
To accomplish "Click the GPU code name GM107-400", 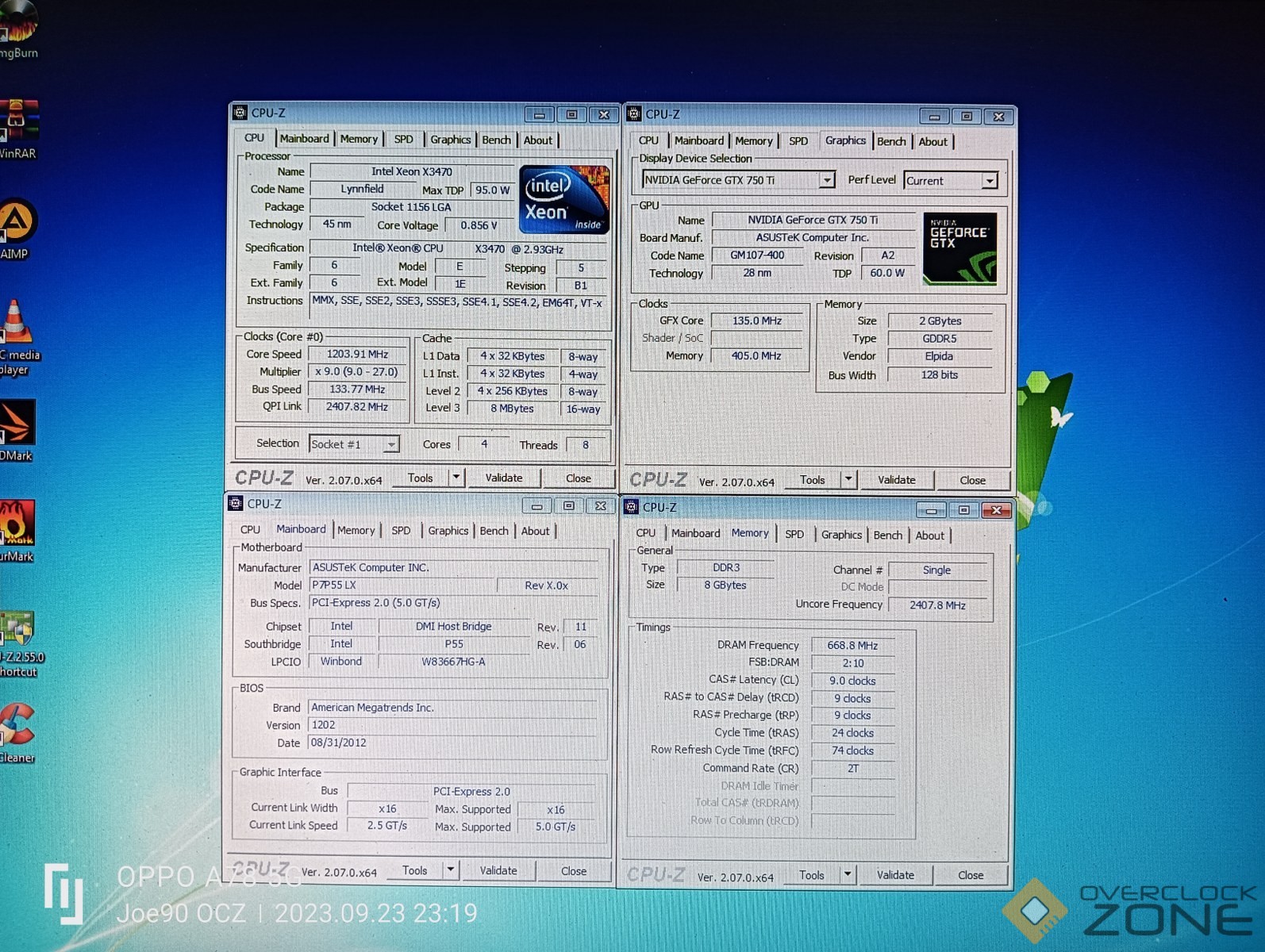I will [x=757, y=255].
